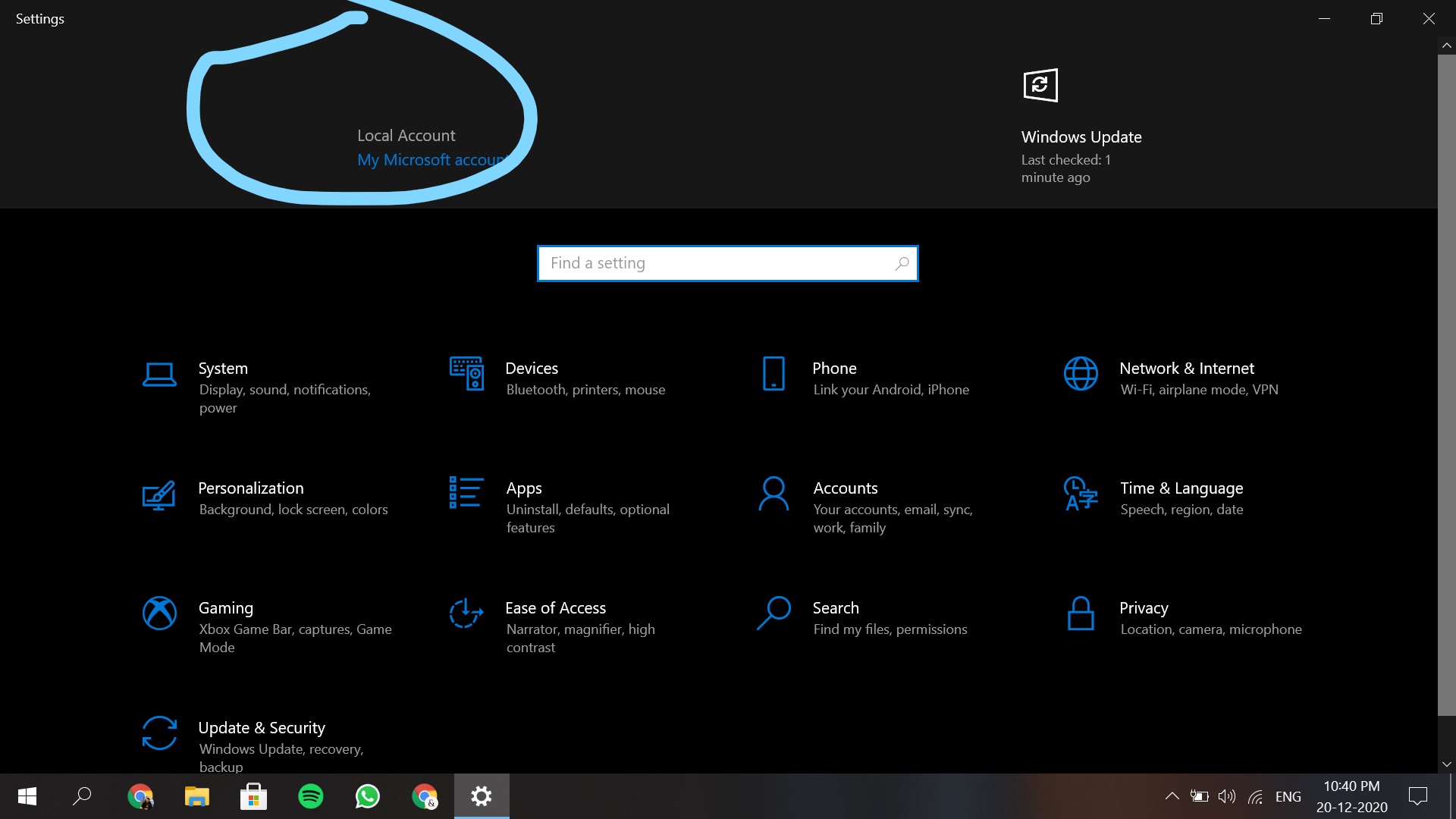Open Update & Security settings title
This screenshot has height=819, width=1456.
coord(262,728)
